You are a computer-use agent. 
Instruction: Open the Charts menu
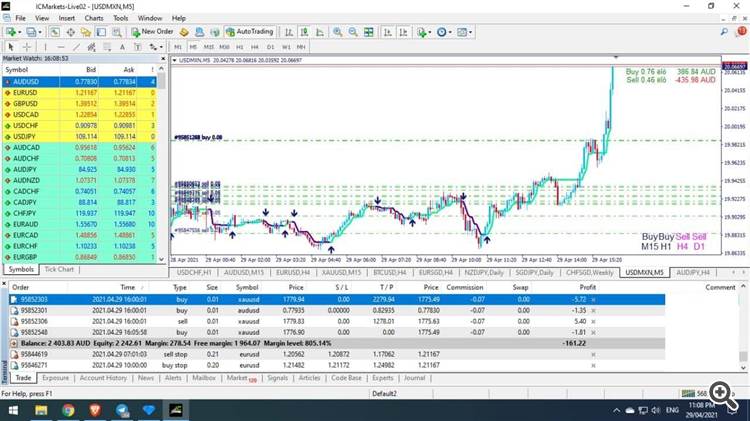click(94, 18)
